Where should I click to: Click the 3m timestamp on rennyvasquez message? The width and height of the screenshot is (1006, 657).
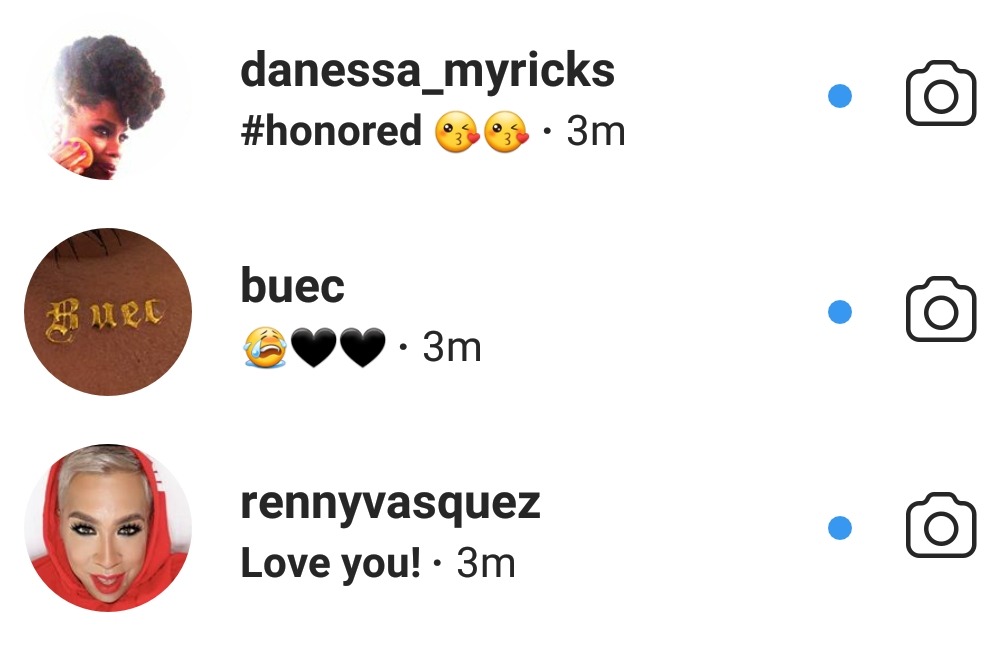tap(486, 565)
